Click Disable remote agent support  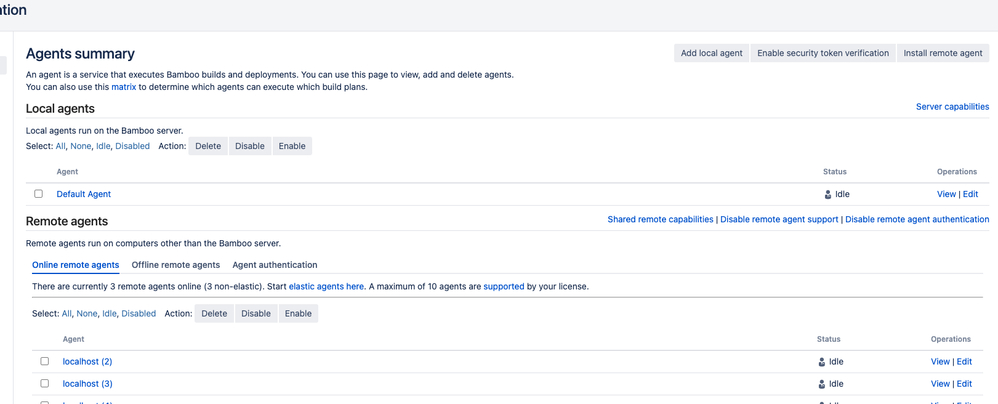779,219
